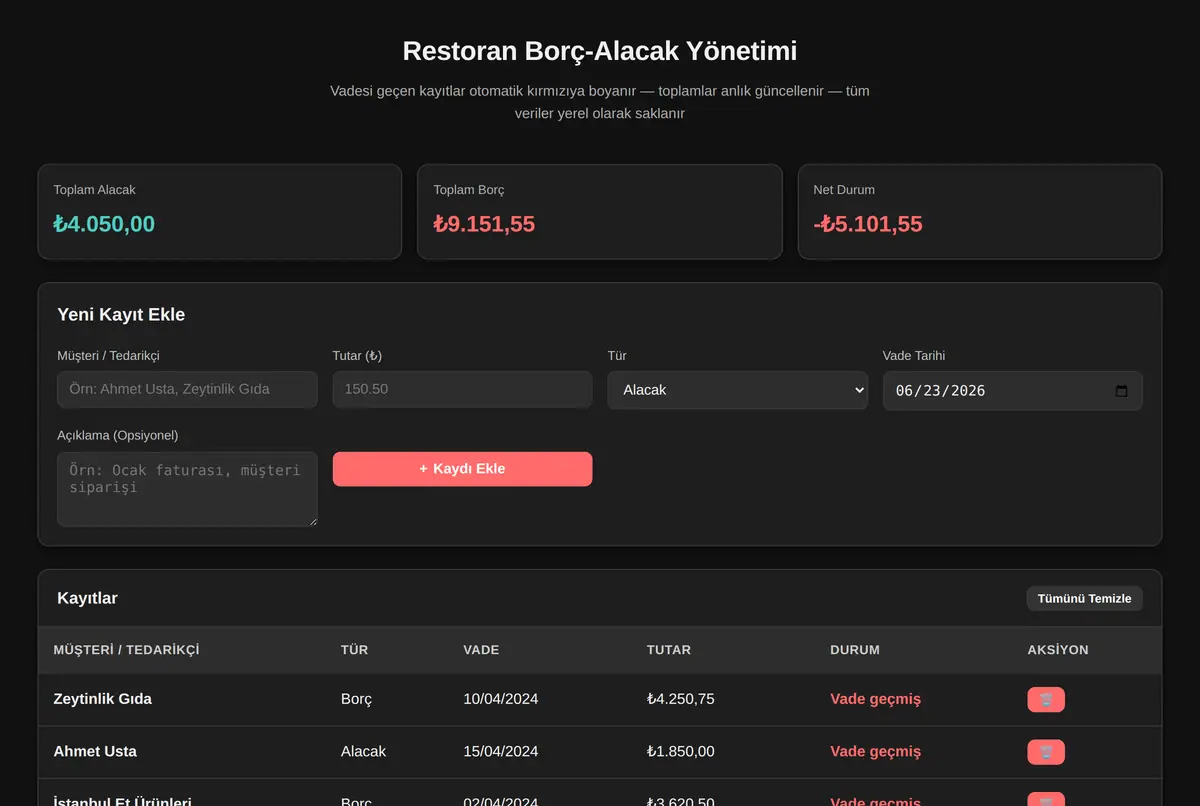Click the Açıklama (Opsiyonel) label

118,435
